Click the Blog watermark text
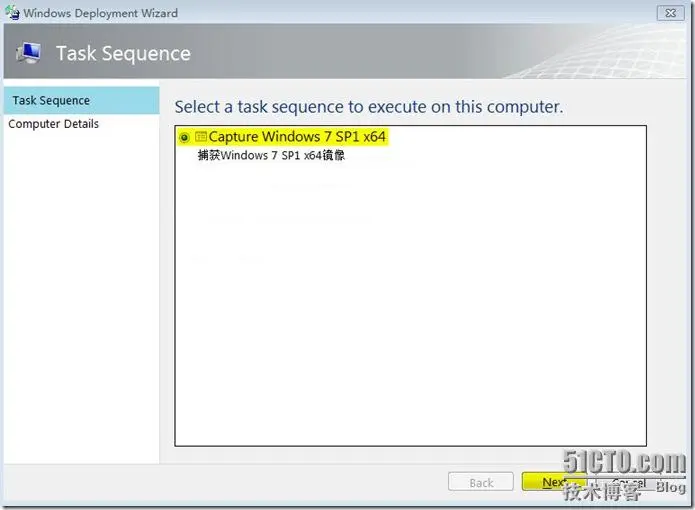 coord(671,487)
